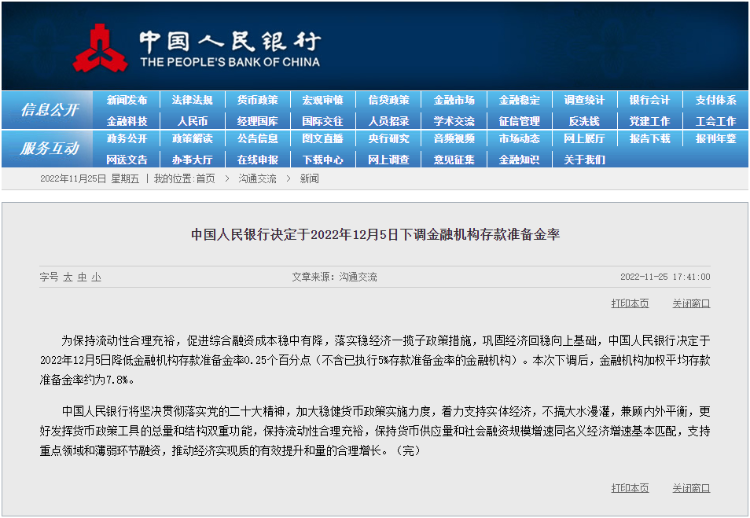Click 信息公开 category header
The width and height of the screenshot is (750, 518).
[49, 110]
